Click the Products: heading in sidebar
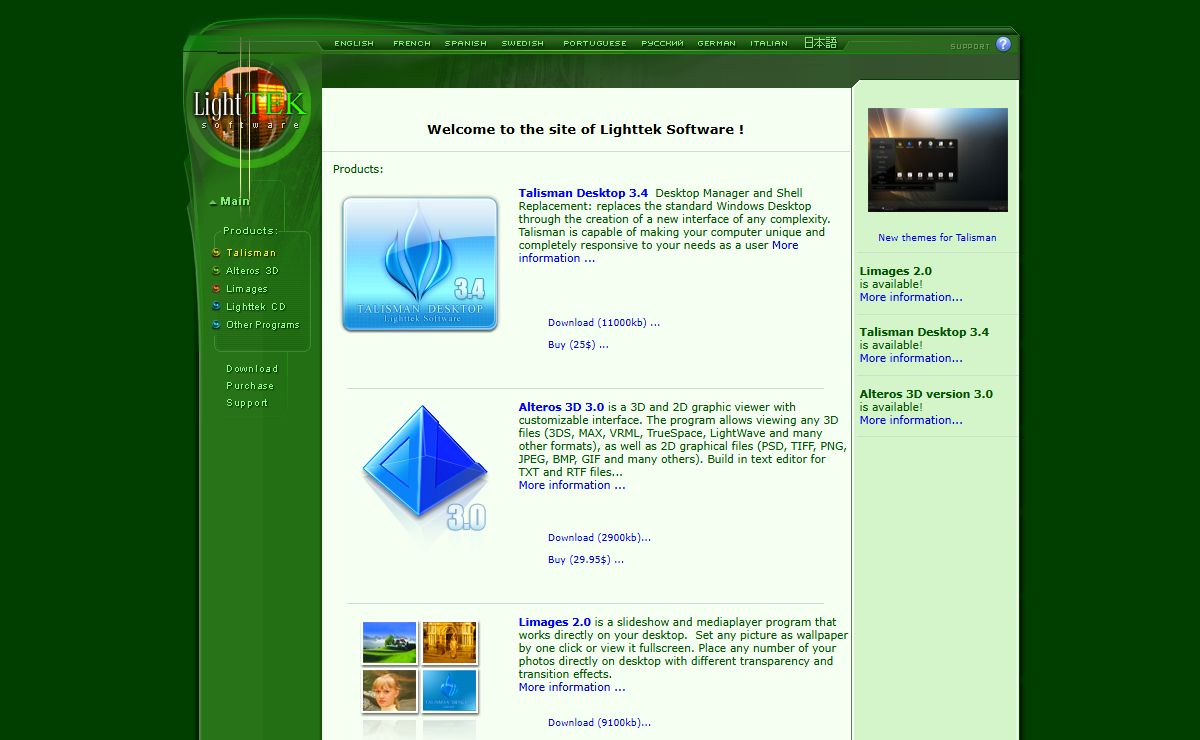The height and width of the screenshot is (740, 1200). 251,231
